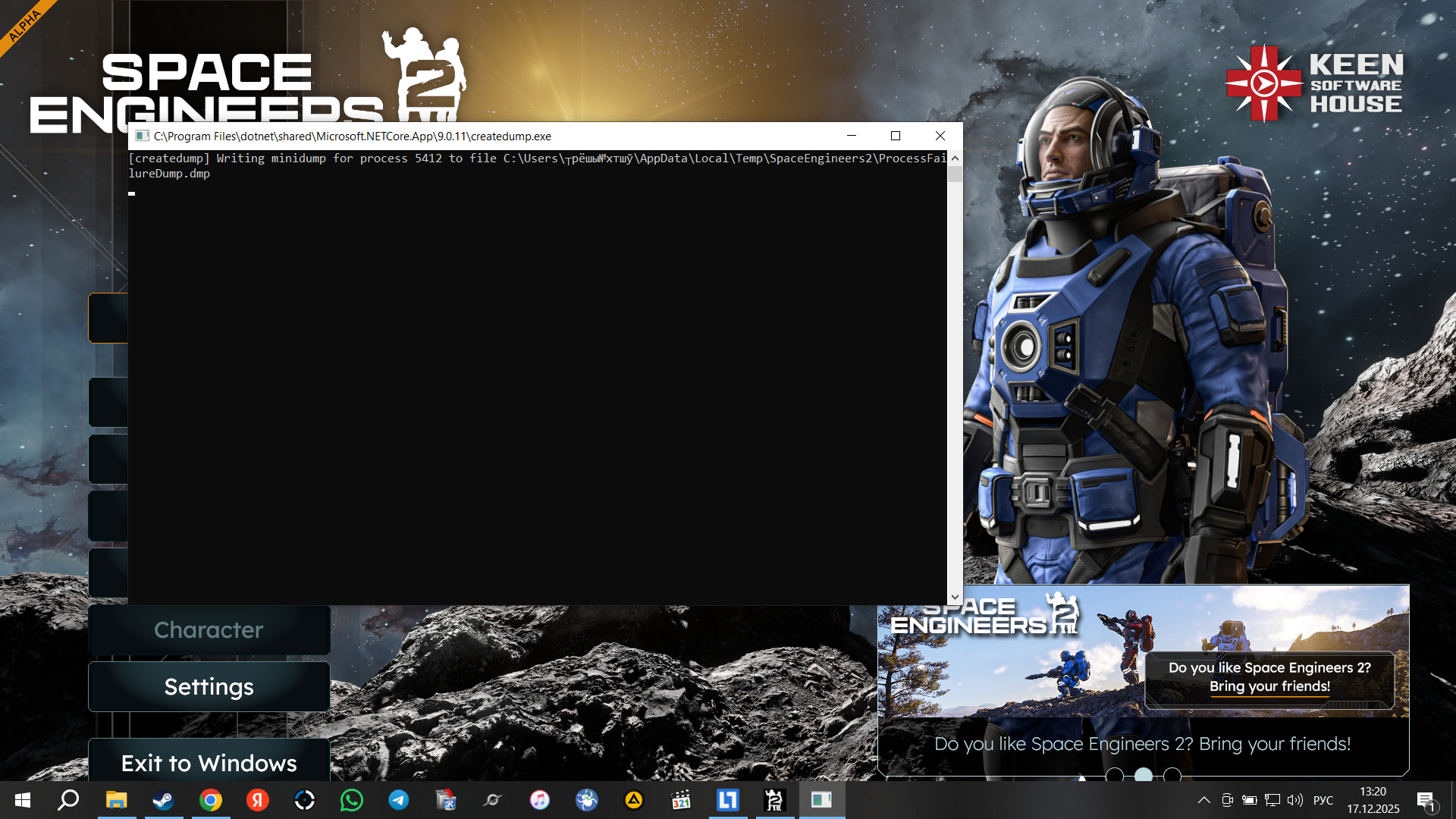Select the highlighted middle news carousel dot
1456x819 pixels.
click(1144, 775)
